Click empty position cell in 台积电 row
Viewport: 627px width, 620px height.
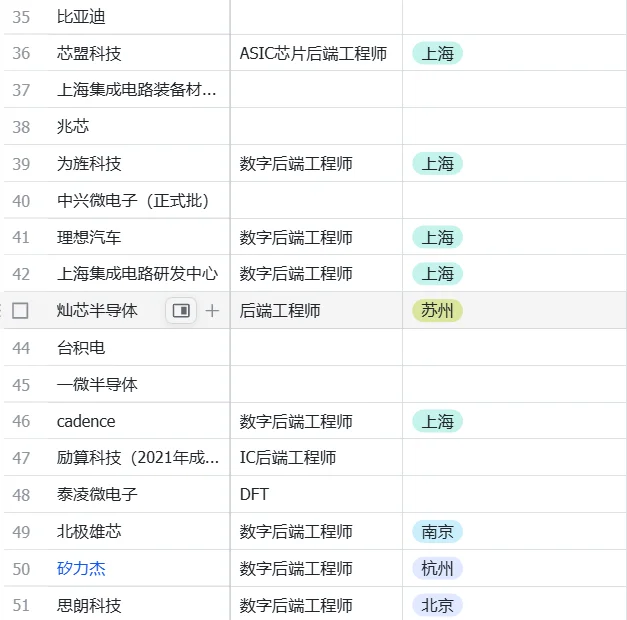pos(316,348)
